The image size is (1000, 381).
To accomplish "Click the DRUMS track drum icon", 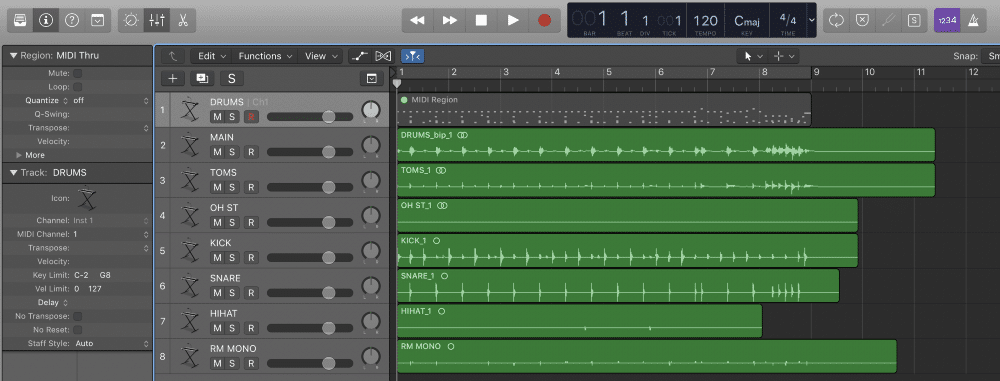I will 189,110.
